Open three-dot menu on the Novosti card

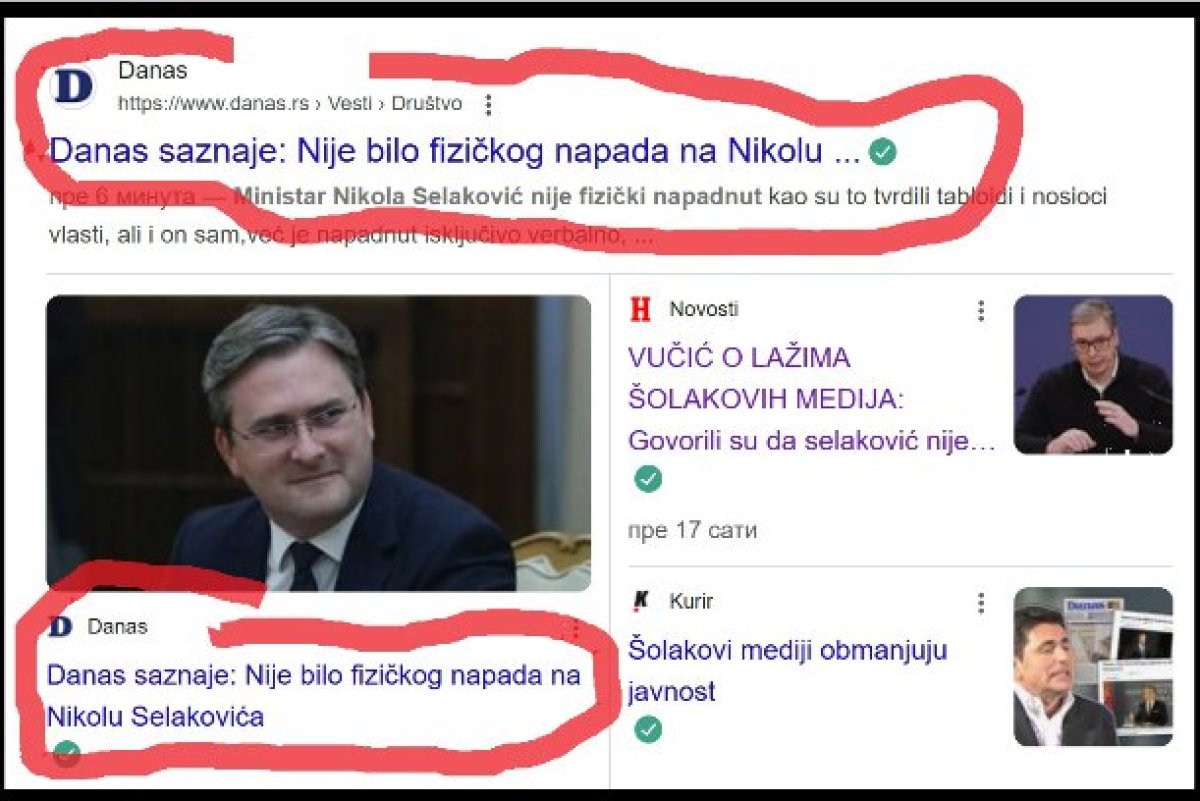pos(981,311)
